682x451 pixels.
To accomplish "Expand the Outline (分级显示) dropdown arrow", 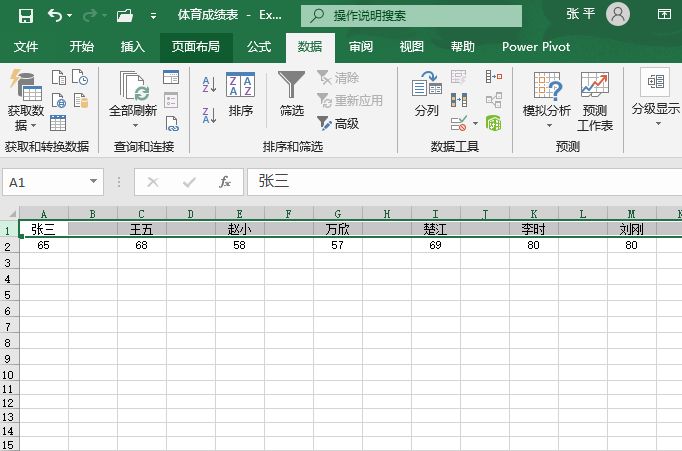I will pyautogui.click(x=658, y=124).
